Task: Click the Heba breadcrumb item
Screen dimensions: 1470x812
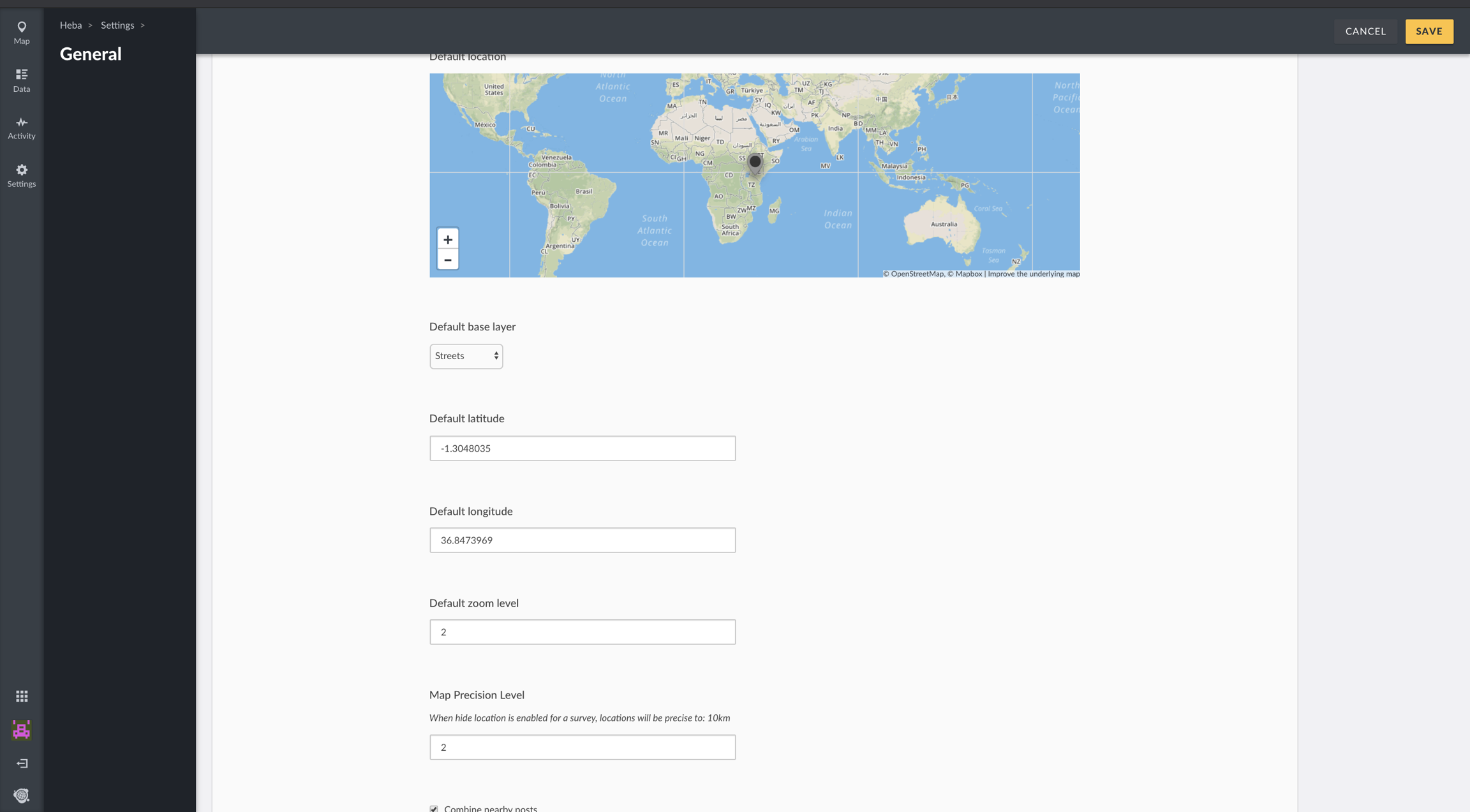Action: click(x=71, y=26)
